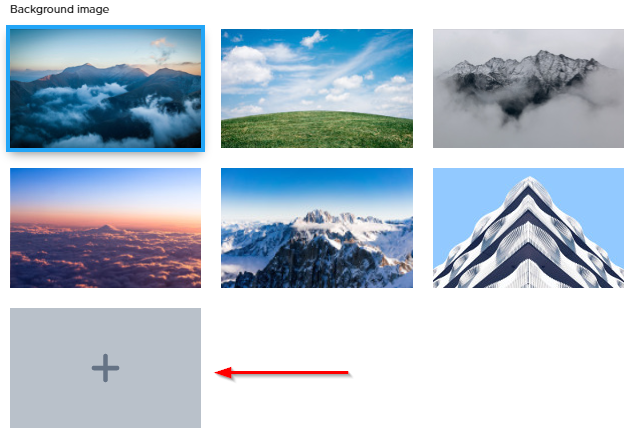Image resolution: width=631 pixels, height=436 pixels.
Task: Open the gray add-image tile
Action: [105, 368]
